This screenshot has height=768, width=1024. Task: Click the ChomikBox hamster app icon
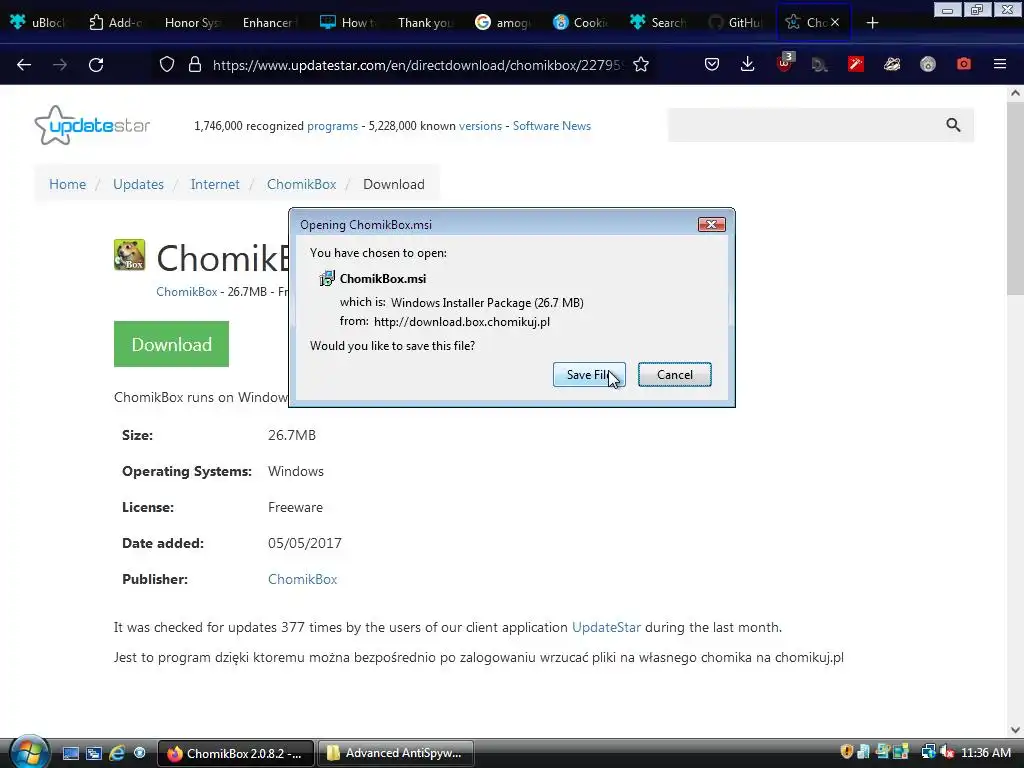coord(129,255)
